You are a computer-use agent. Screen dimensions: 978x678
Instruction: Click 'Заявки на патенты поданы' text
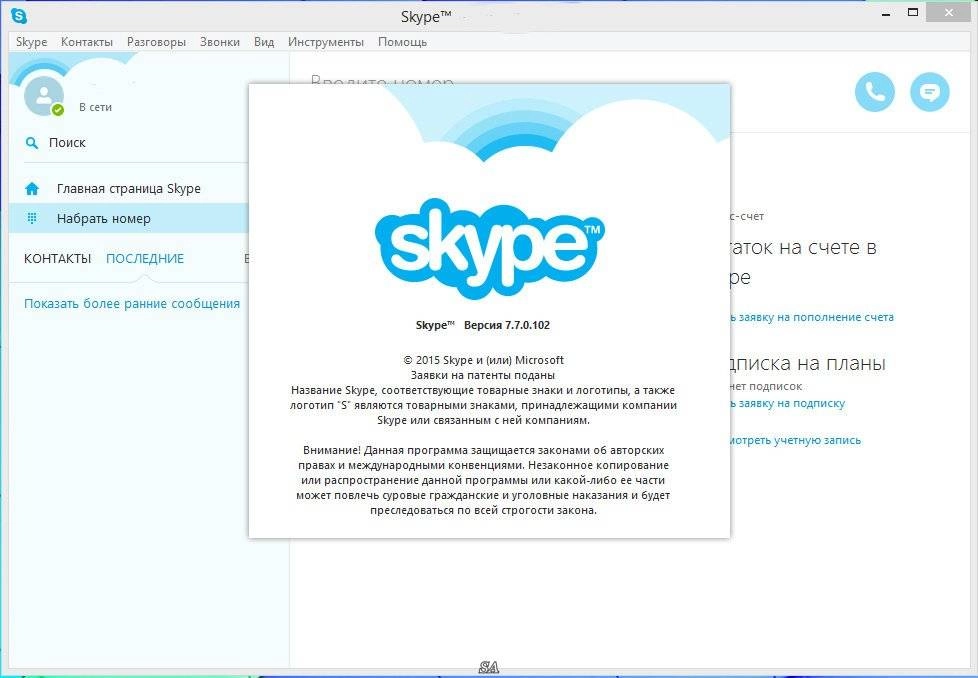483,375
